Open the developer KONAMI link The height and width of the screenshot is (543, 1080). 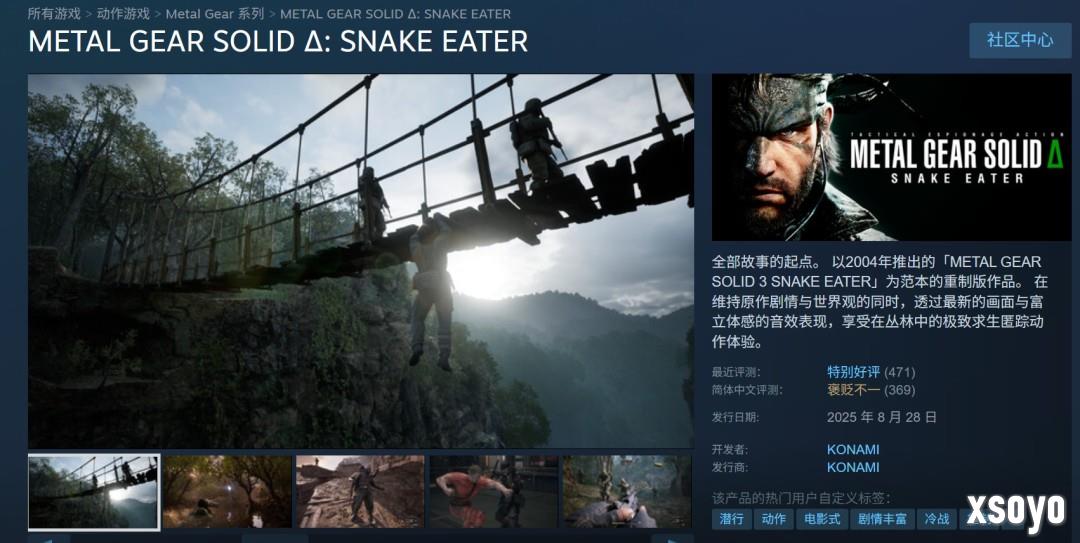click(853, 449)
